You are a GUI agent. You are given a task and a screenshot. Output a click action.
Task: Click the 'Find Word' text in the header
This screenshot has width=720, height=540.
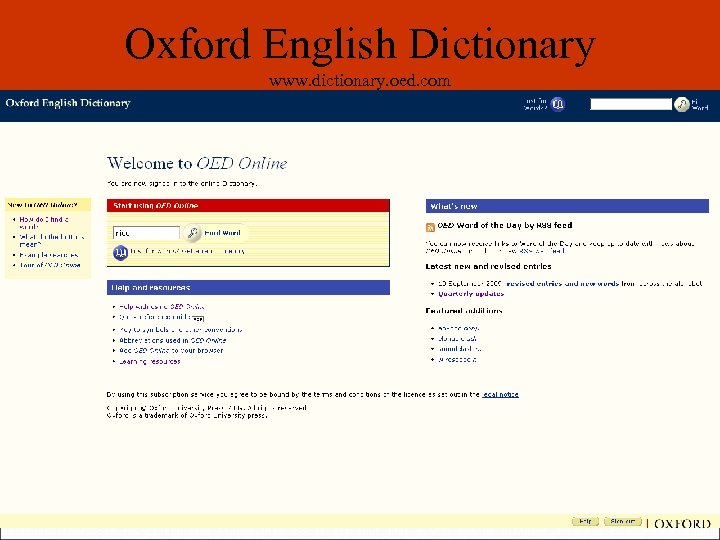[700, 104]
